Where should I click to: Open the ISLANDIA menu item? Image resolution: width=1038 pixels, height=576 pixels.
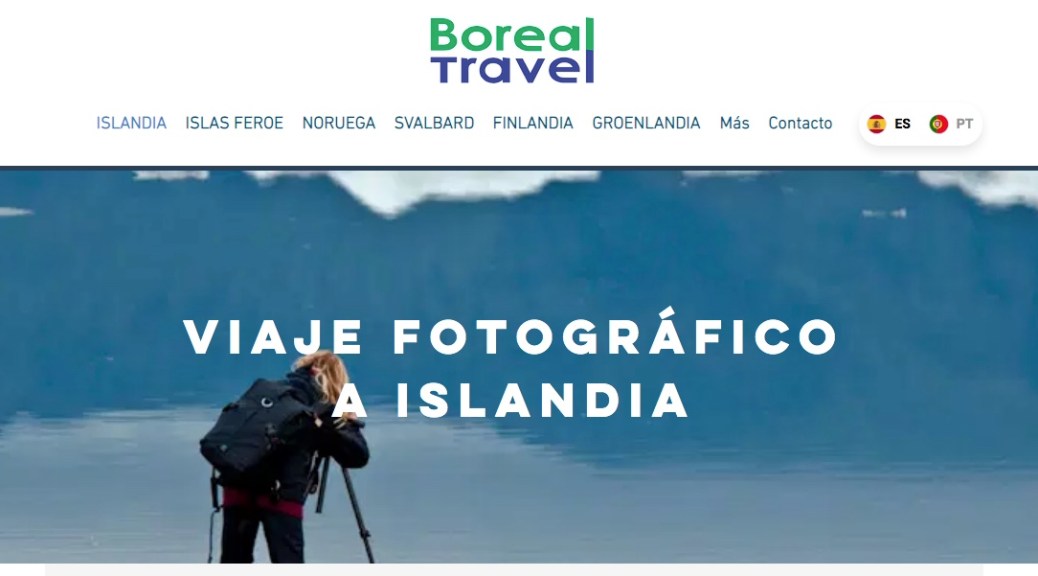[131, 123]
